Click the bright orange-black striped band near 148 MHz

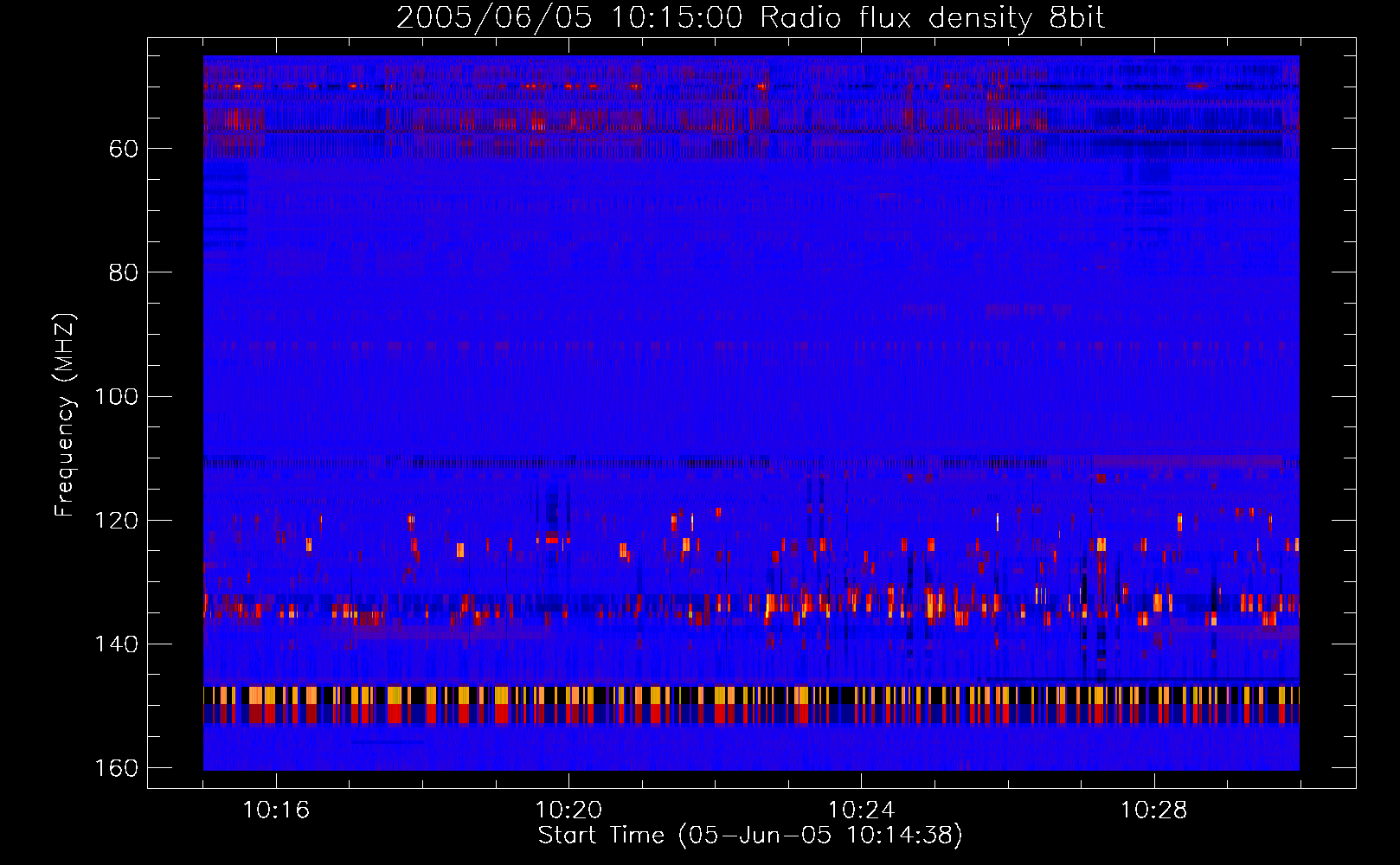click(751, 695)
